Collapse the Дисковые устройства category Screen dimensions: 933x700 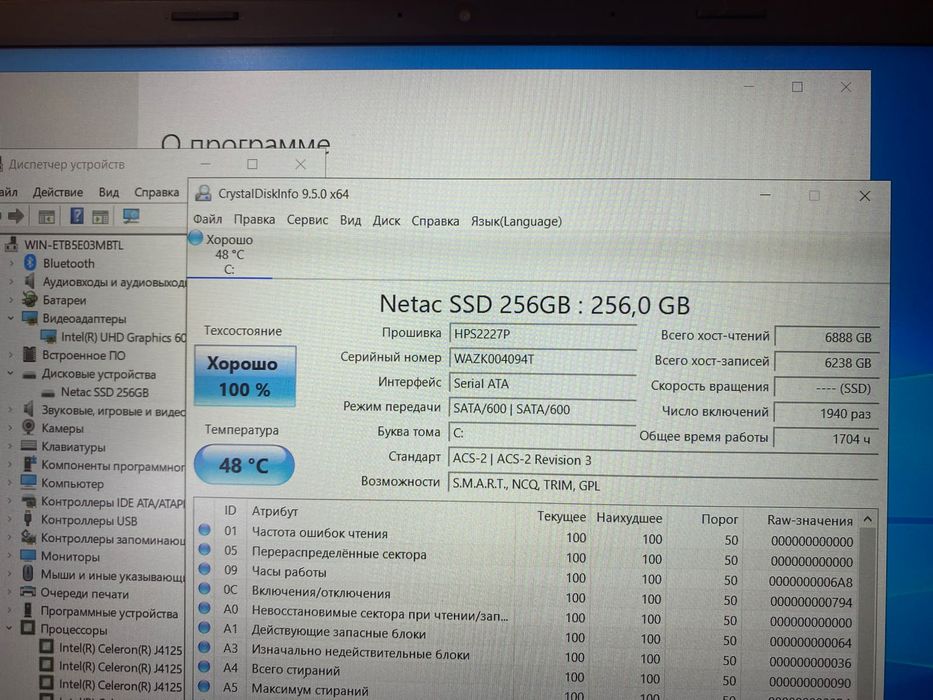[11, 374]
